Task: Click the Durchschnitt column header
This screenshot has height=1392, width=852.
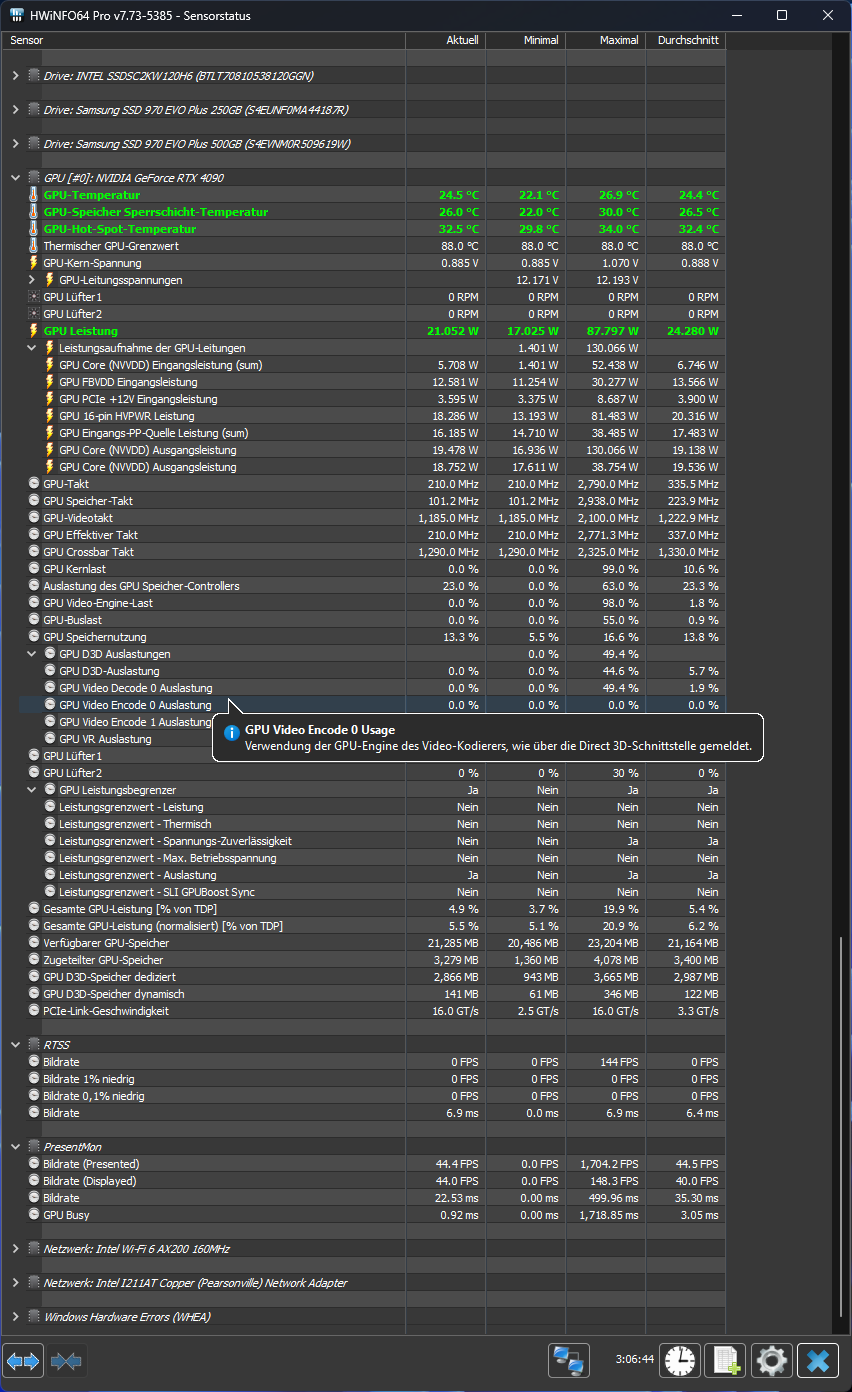Action: point(685,40)
